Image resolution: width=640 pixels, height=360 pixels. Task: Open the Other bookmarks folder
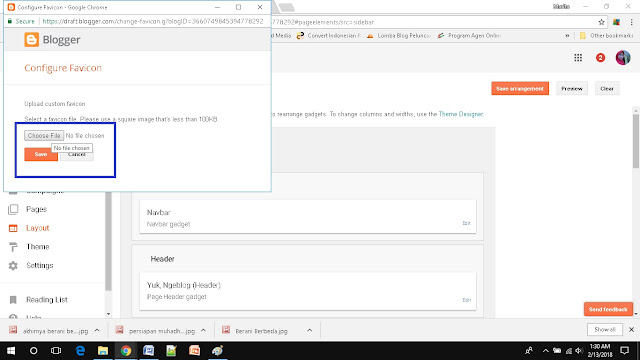tap(607, 36)
